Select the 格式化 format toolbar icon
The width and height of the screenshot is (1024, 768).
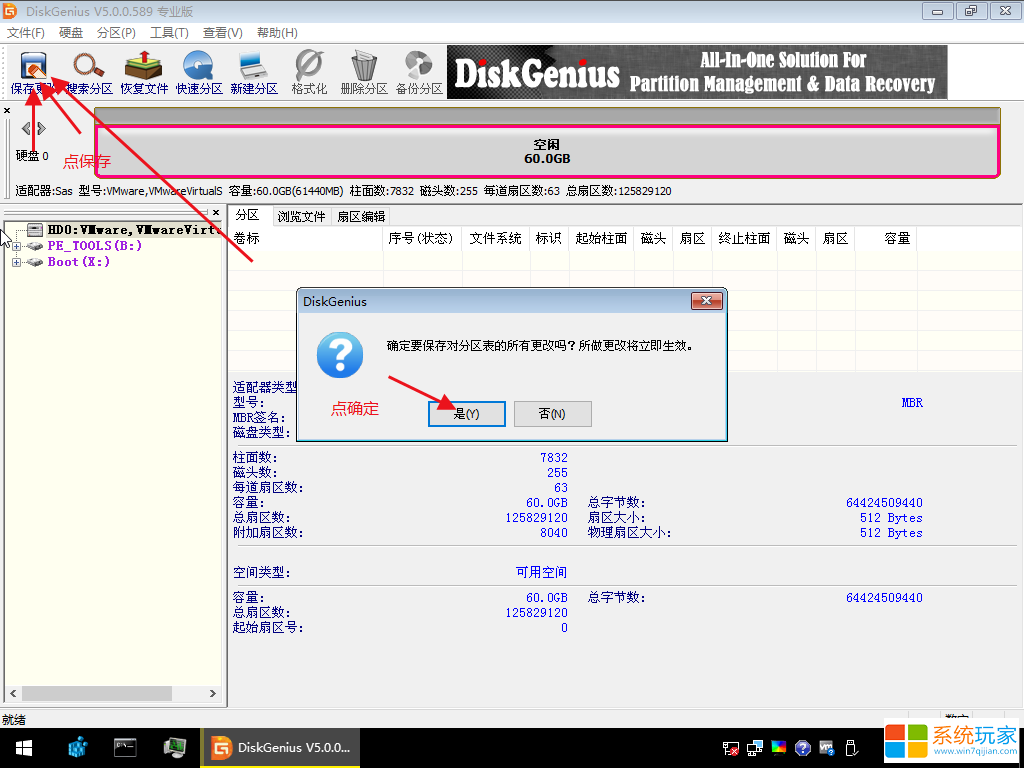tap(309, 73)
